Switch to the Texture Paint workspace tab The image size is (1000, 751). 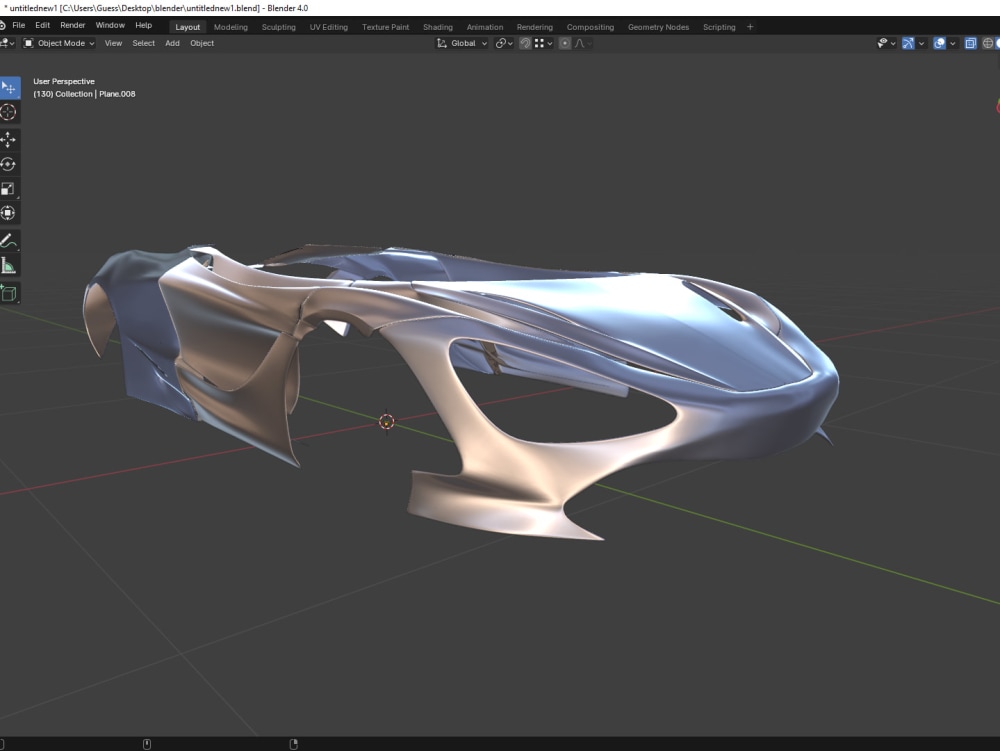(386, 27)
